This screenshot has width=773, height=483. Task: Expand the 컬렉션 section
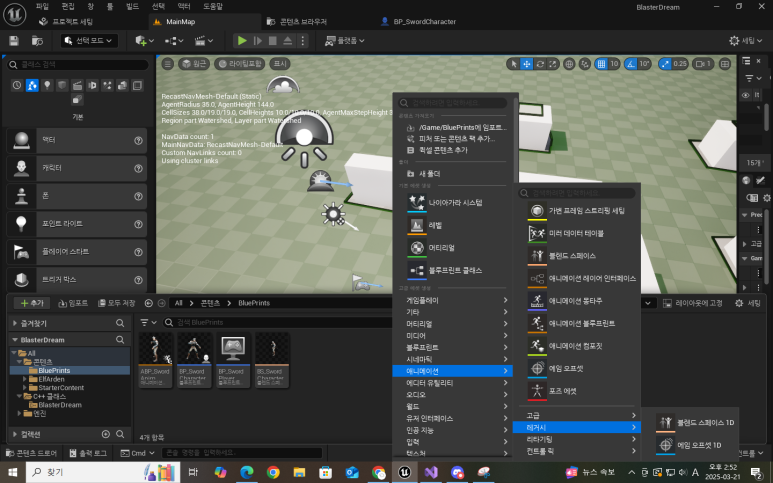15,434
